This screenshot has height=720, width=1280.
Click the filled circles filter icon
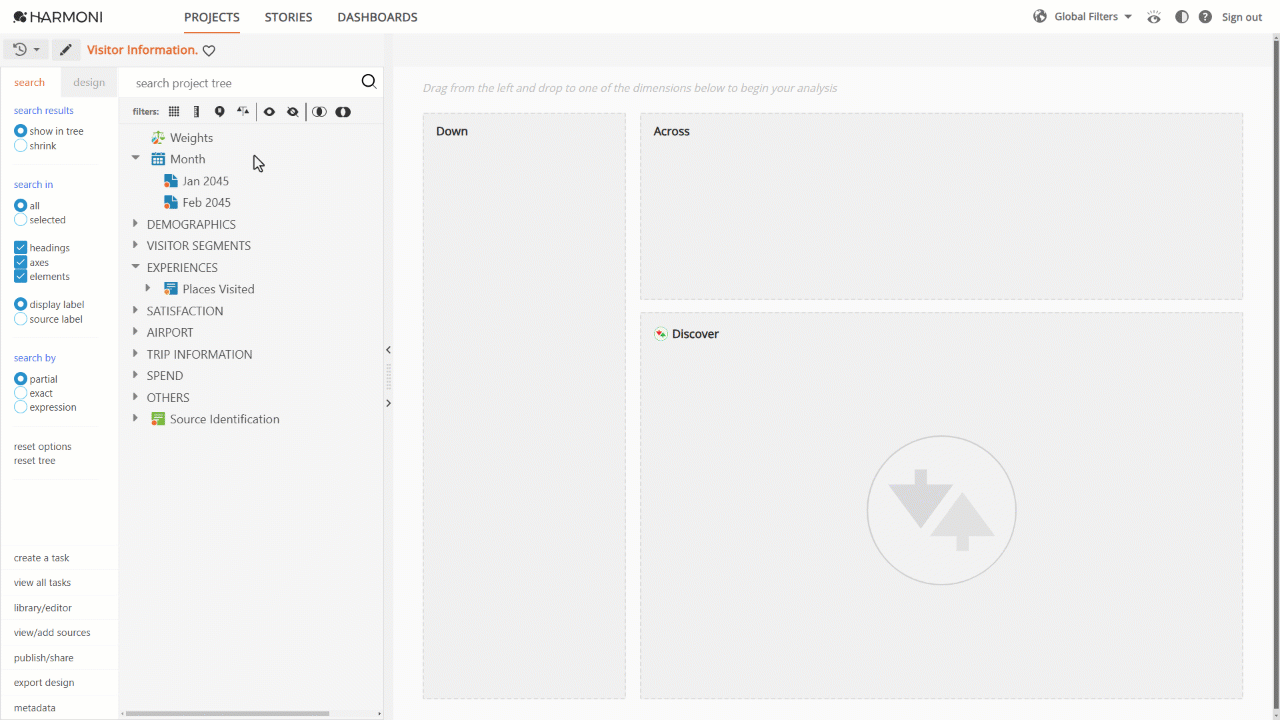click(x=343, y=112)
